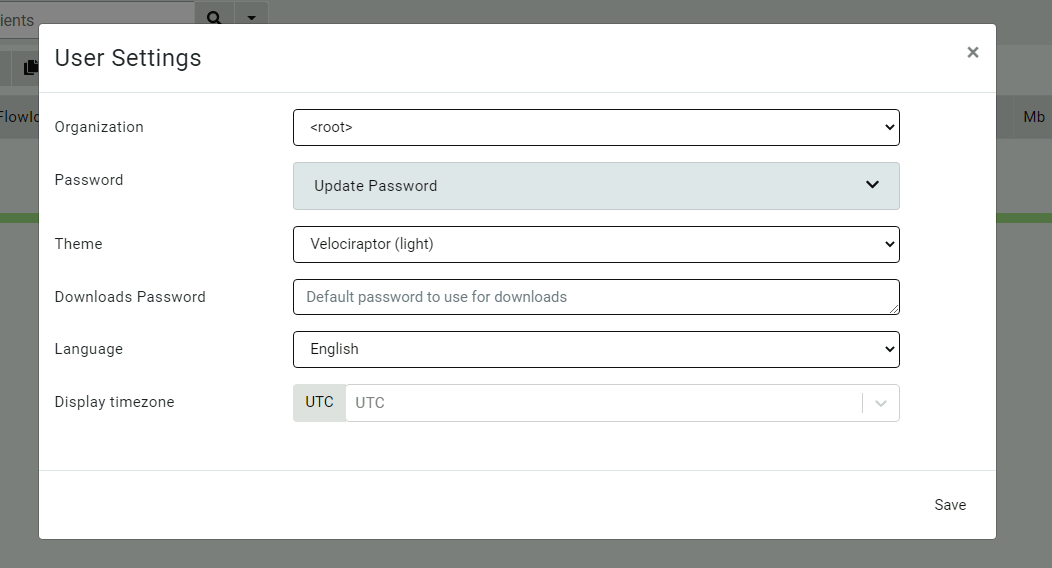This screenshot has width=1052, height=568.
Task: Focus the Downloads Password field
Action: click(596, 297)
